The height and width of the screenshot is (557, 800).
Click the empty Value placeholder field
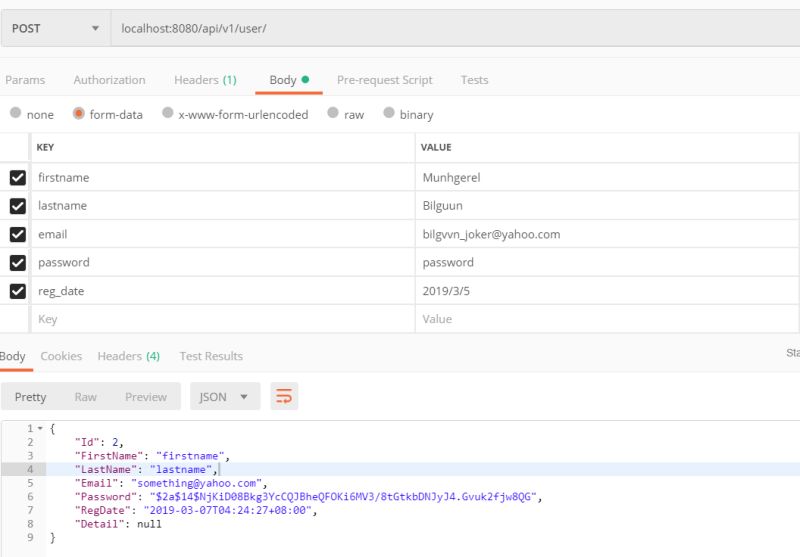[607, 319]
